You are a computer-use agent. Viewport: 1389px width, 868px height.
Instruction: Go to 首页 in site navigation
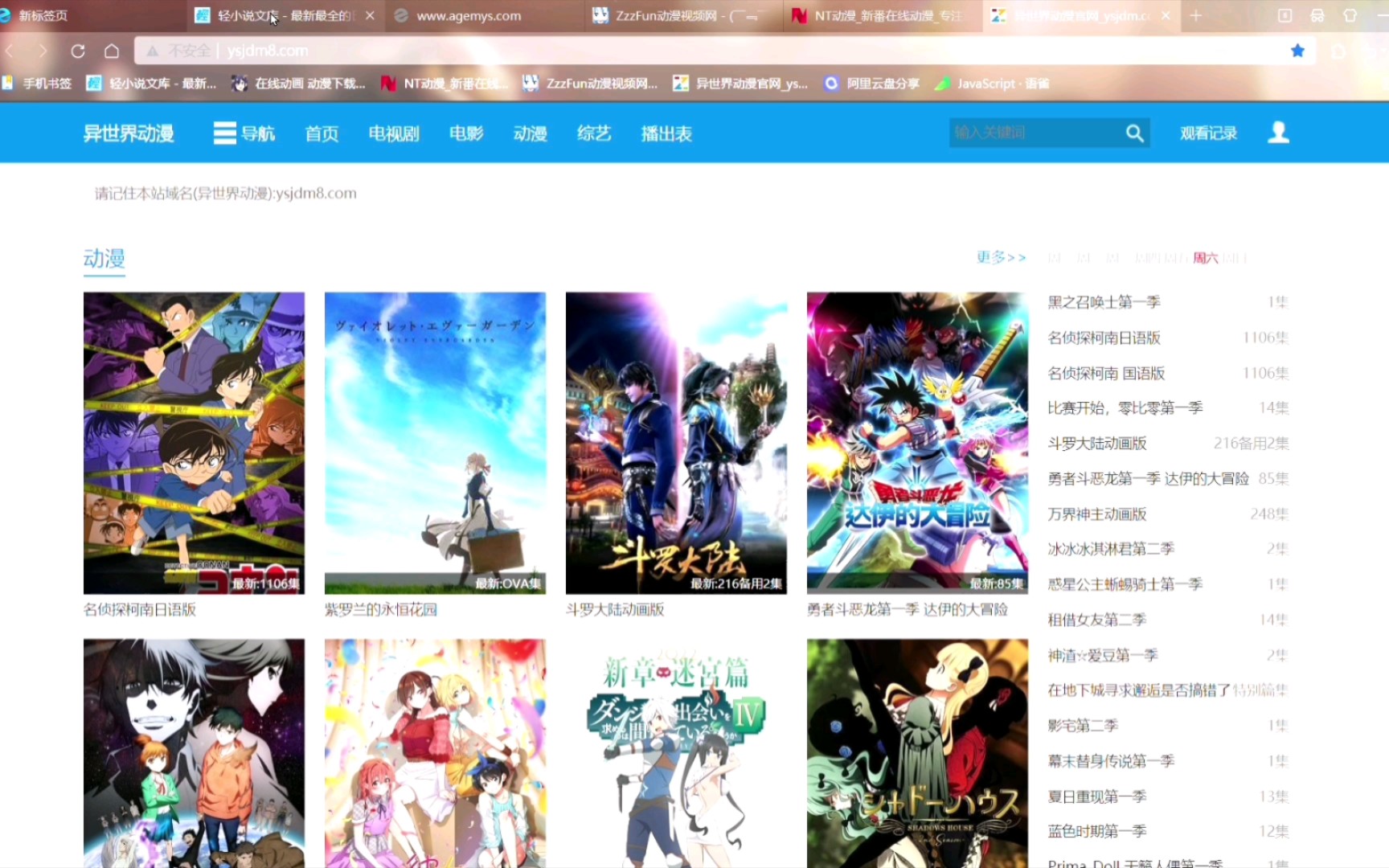(322, 133)
